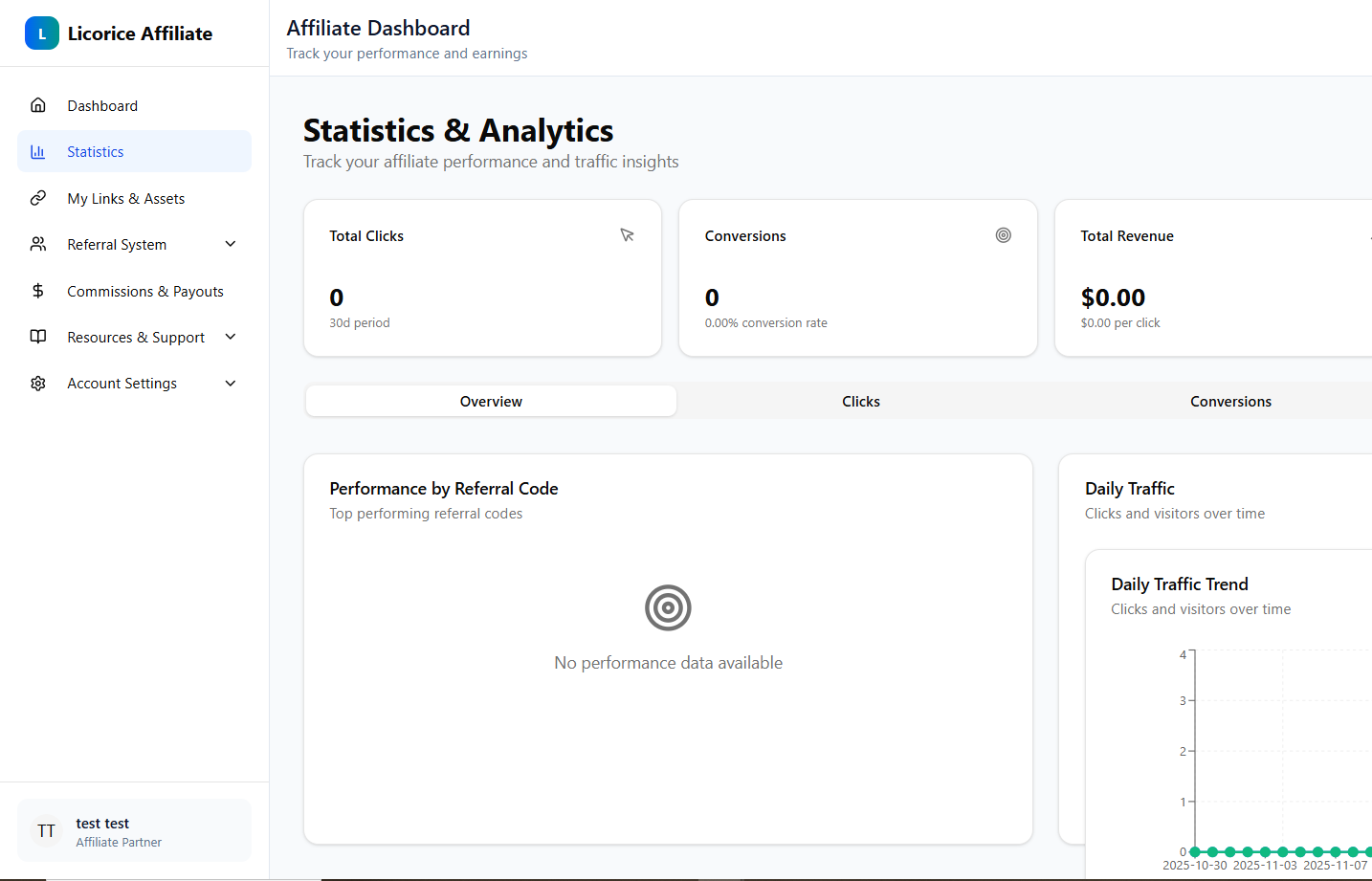Screen dimensions: 1372x881
Task: Click the Referral System people icon
Action: (x=38, y=245)
